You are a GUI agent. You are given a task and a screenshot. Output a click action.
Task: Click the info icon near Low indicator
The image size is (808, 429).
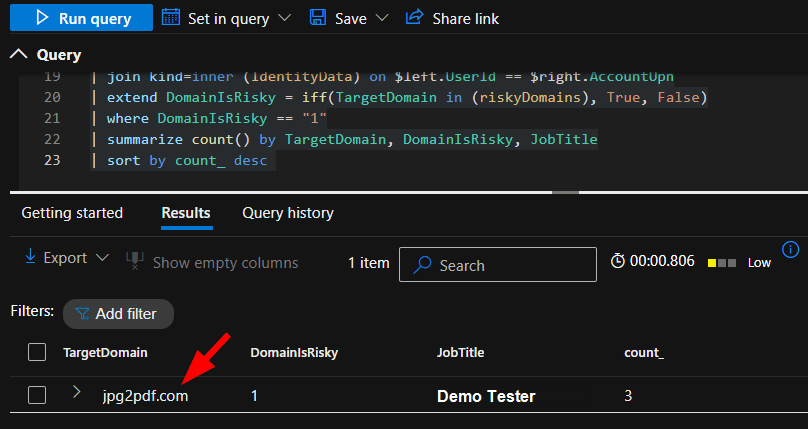pyautogui.click(x=790, y=250)
